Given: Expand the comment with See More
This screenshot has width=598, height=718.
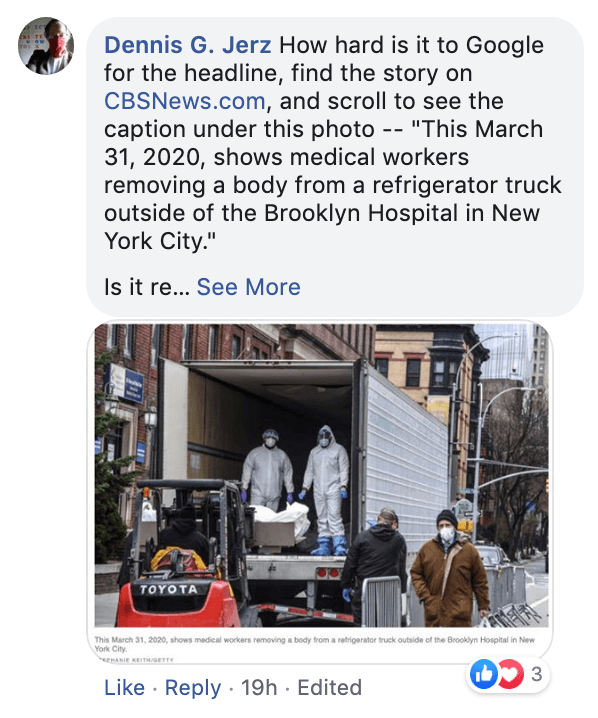Looking at the screenshot, I should 249,287.
